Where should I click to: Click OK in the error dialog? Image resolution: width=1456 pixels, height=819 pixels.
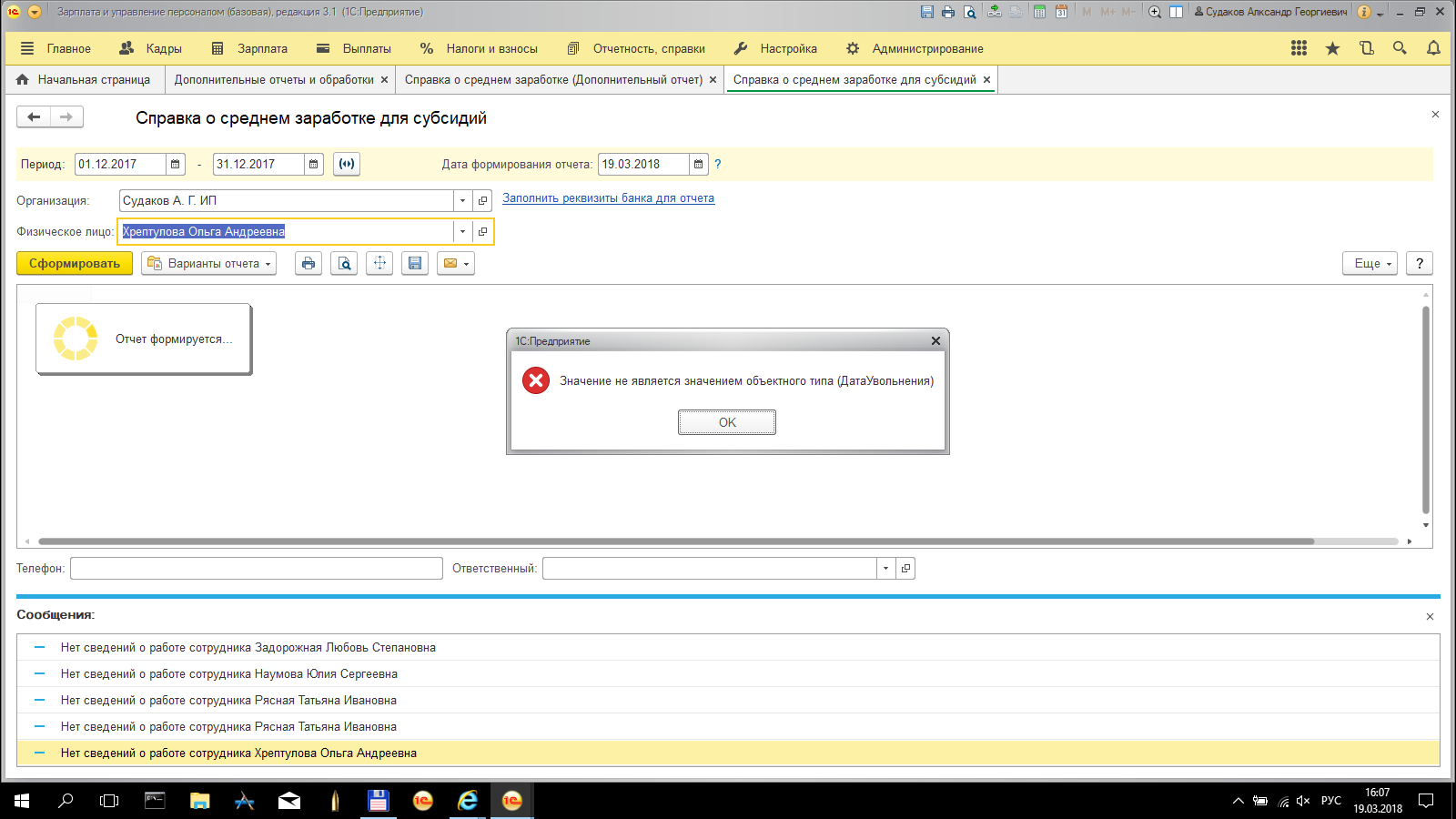(727, 422)
